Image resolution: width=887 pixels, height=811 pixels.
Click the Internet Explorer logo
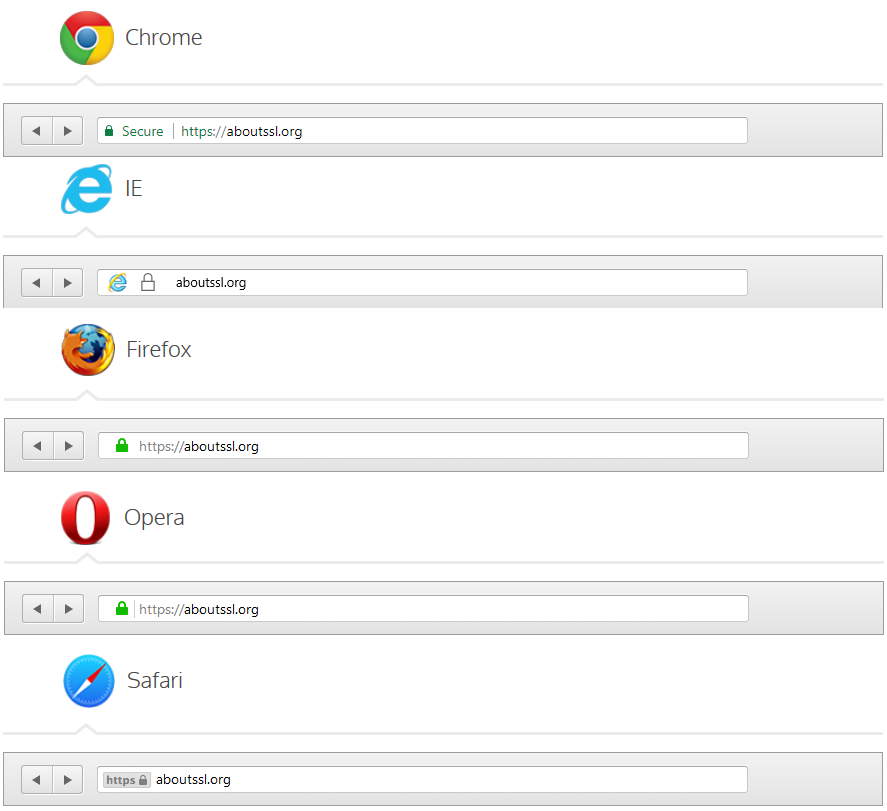tap(87, 189)
